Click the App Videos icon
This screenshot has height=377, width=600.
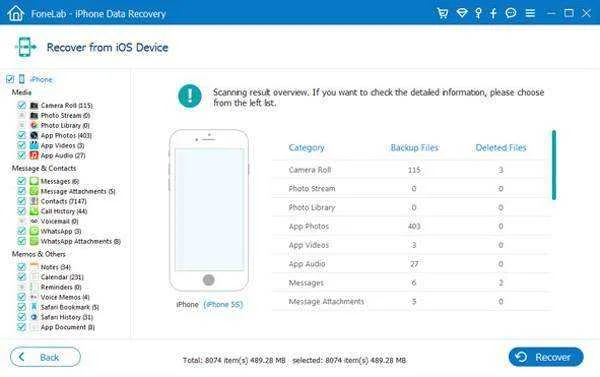34,145
